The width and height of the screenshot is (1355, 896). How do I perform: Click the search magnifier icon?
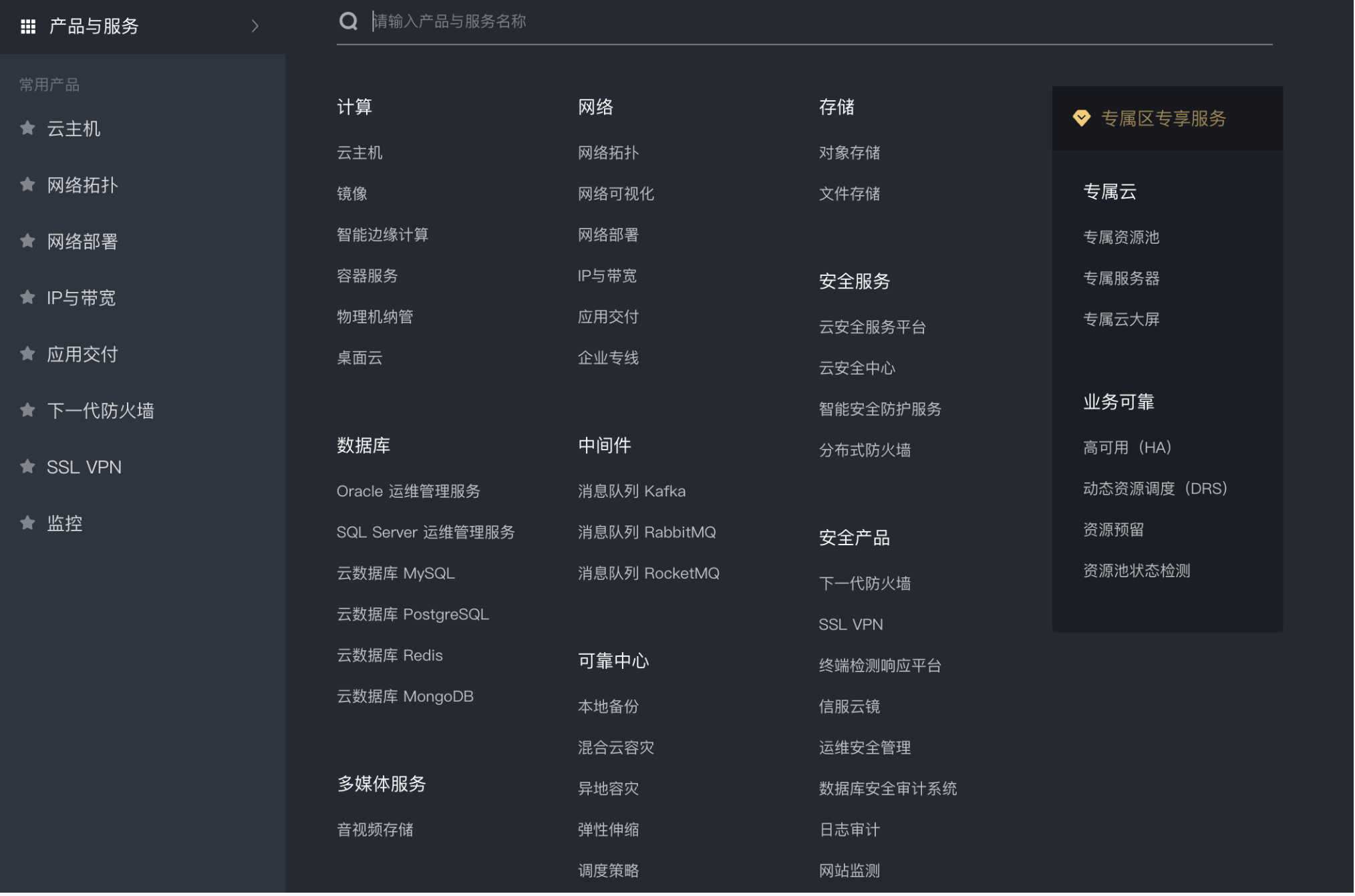[348, 21]
